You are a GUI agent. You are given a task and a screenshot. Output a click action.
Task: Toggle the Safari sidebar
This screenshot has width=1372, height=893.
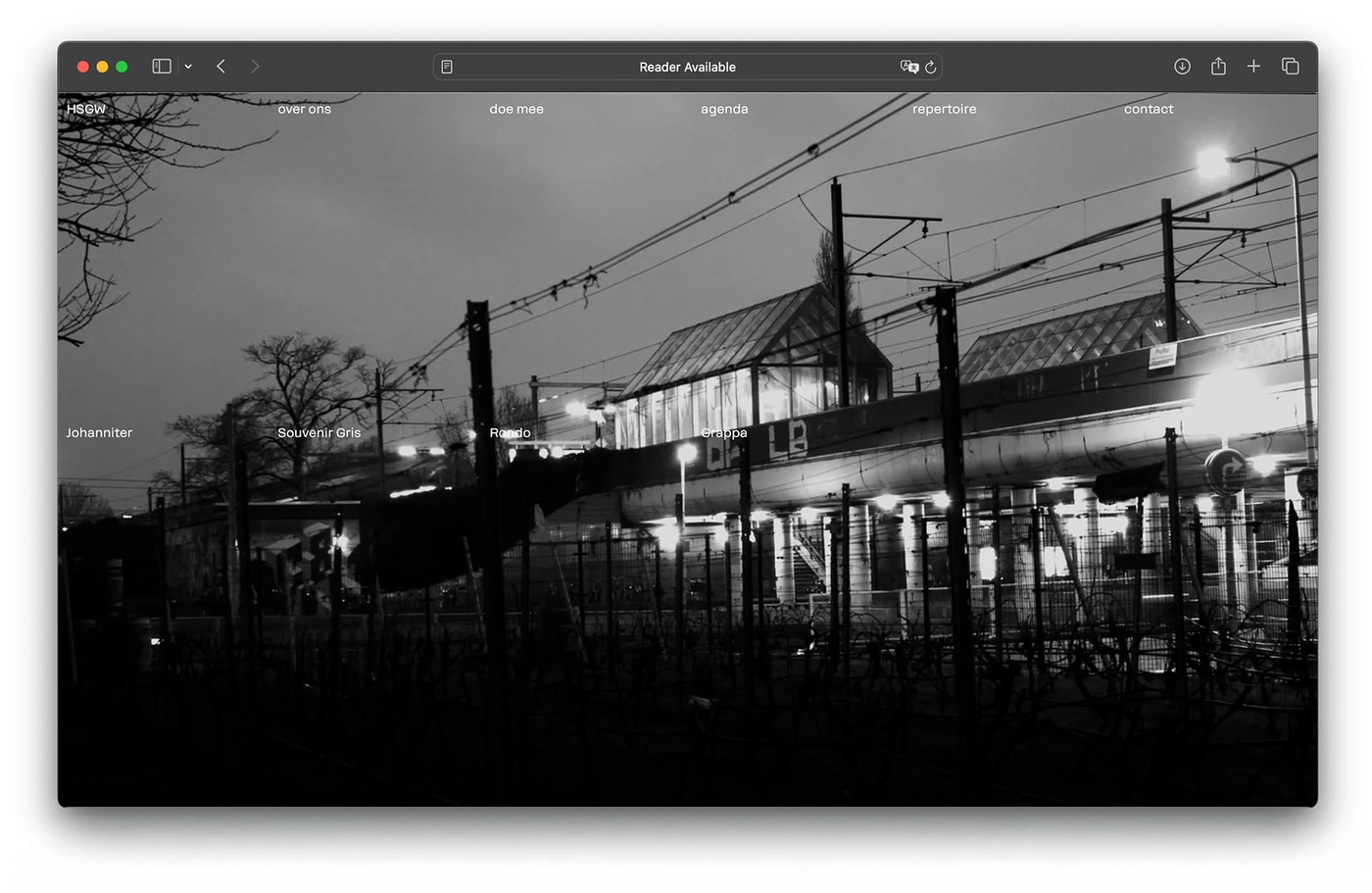(161, 66)
